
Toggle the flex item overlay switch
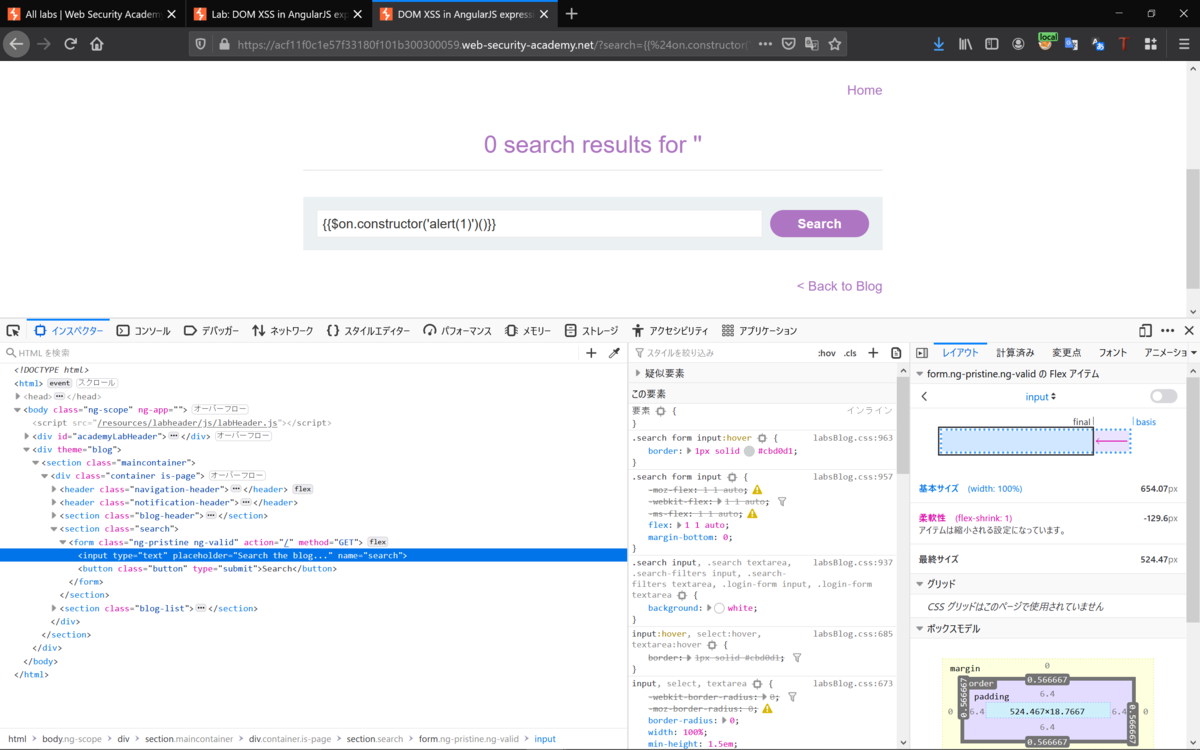pos(1163,396)
